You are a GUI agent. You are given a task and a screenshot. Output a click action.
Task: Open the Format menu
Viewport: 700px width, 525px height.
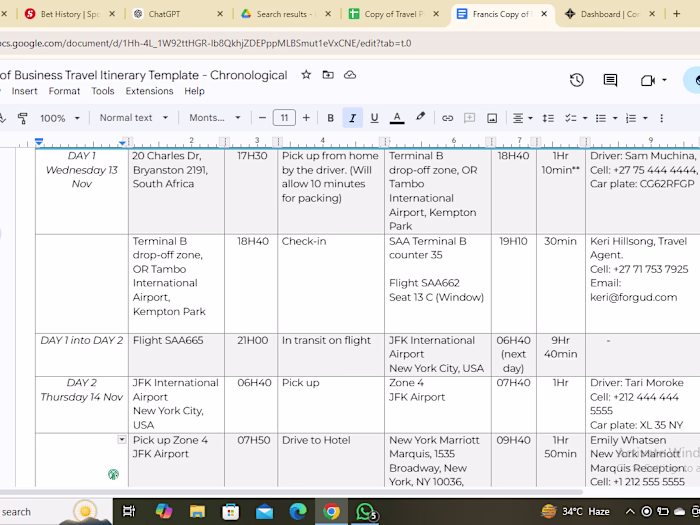64,91
